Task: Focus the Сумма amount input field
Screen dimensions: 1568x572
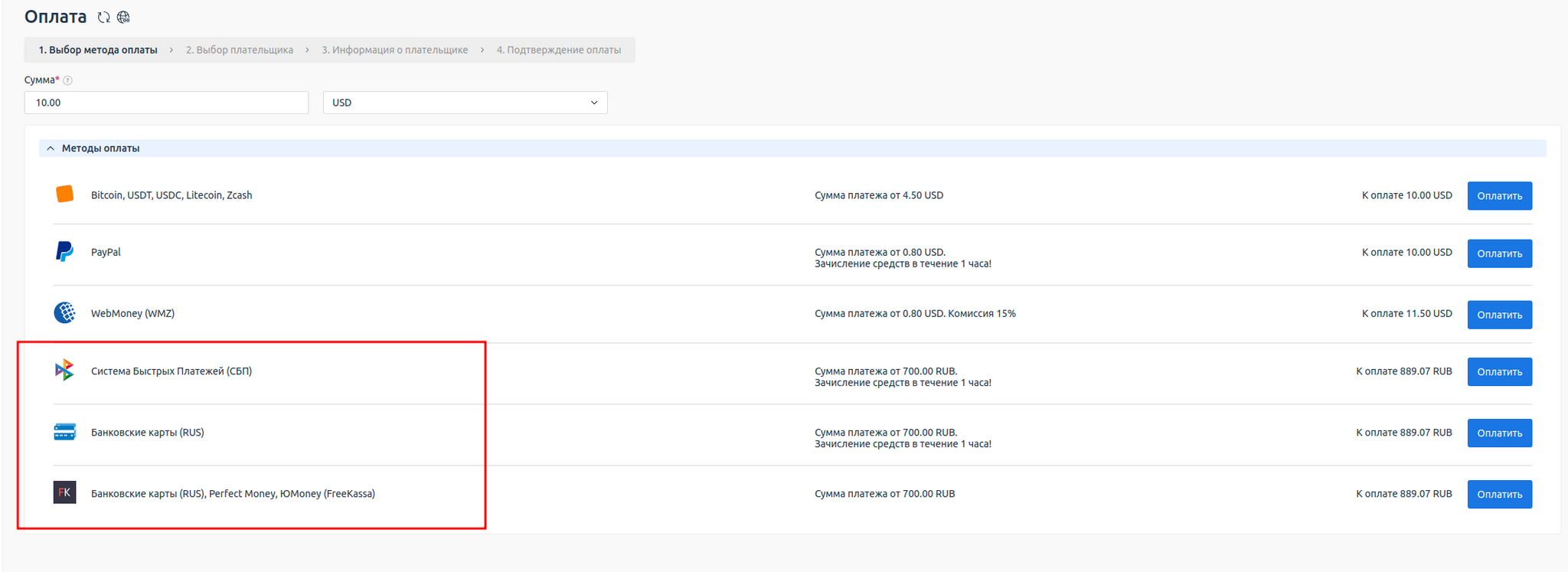Action: click(166, 103)
